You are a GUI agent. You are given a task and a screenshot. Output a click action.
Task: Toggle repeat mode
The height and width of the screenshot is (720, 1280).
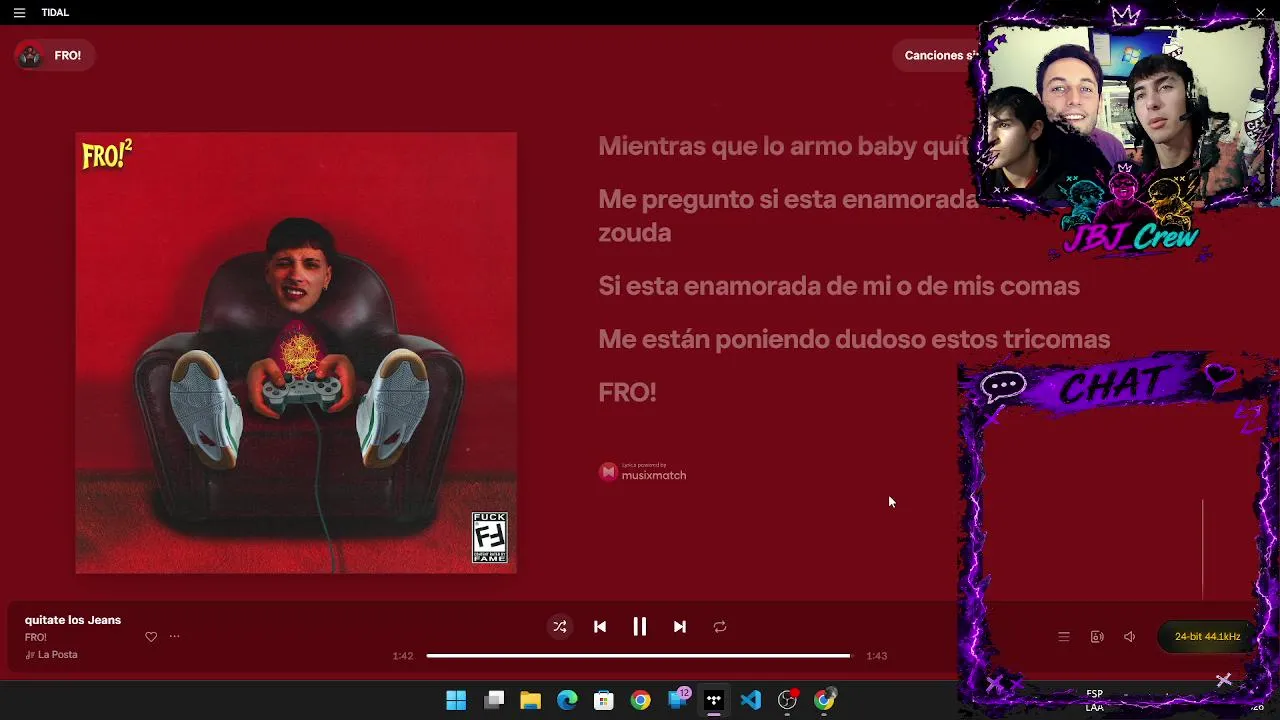point(720,627)
